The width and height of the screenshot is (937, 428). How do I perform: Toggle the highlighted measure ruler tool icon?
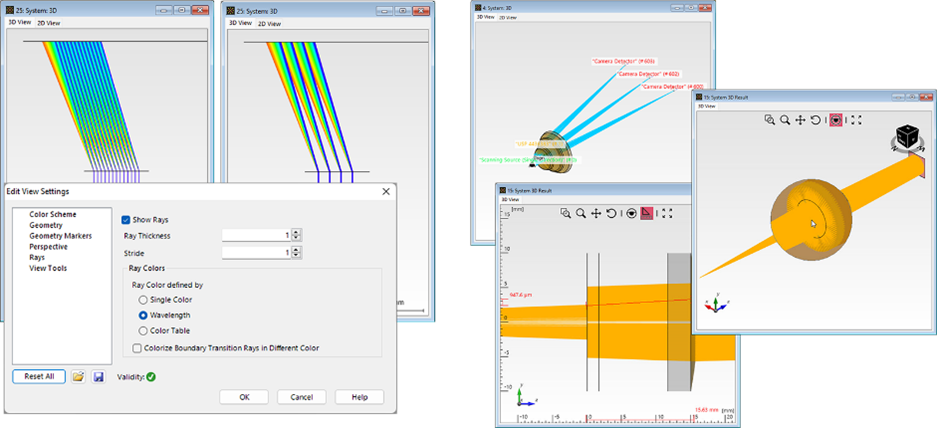pyautogui.click(x=647, y=213)
